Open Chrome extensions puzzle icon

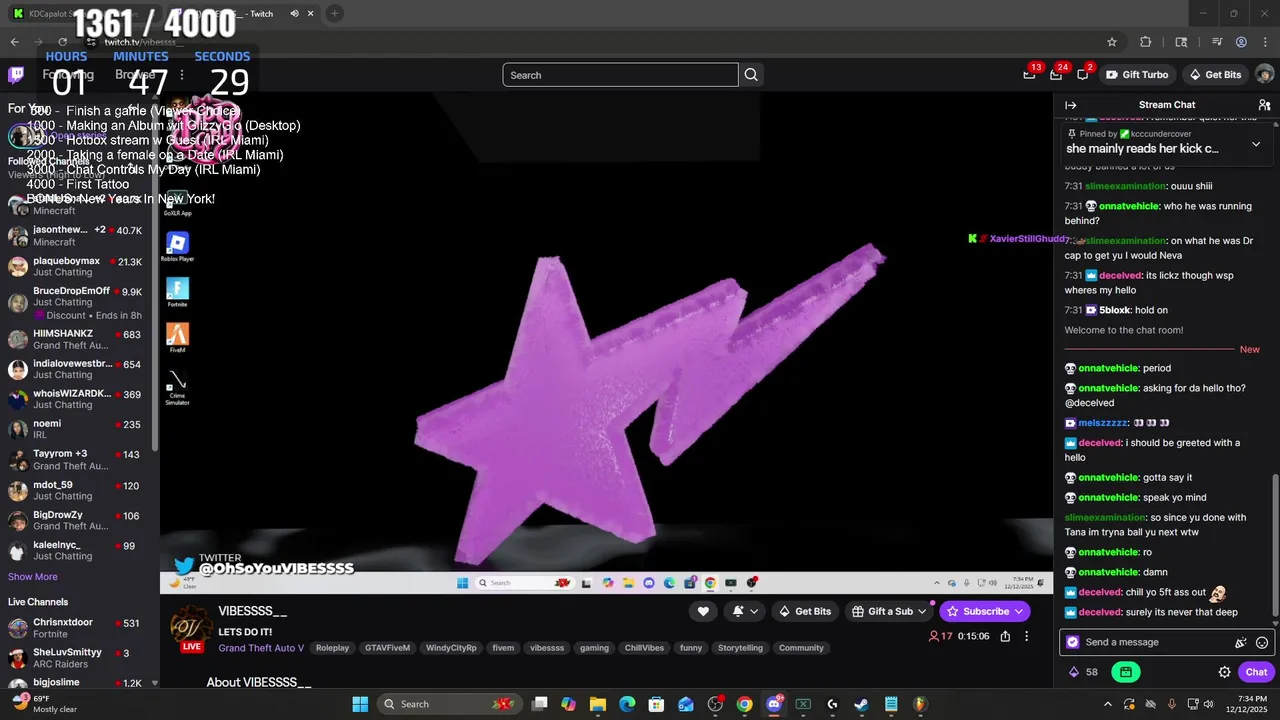[x=1146, y=42]
